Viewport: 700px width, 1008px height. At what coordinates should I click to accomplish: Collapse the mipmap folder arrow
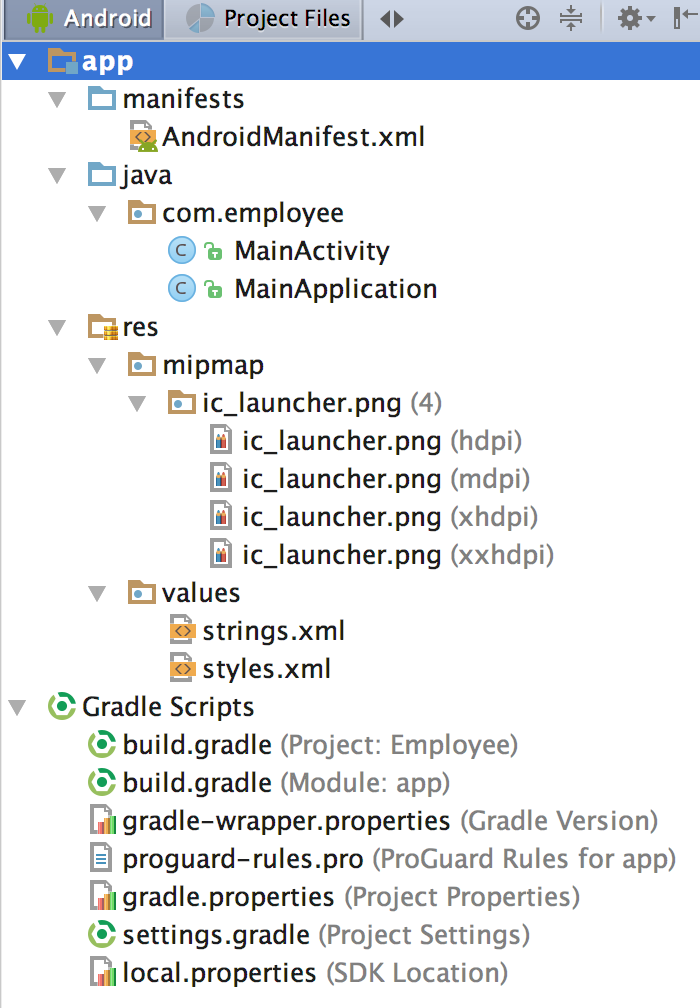97,366
